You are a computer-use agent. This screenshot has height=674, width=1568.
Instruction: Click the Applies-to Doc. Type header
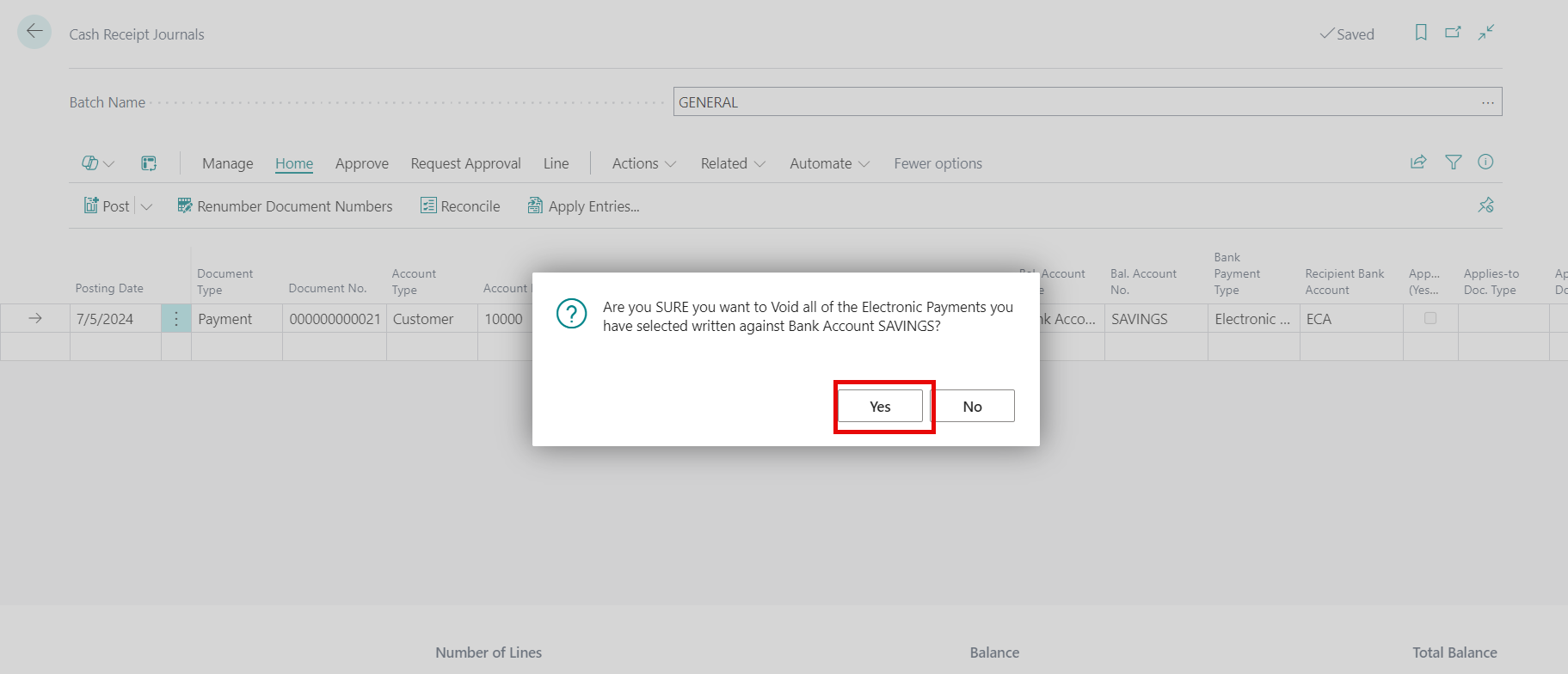point(1491,281)
